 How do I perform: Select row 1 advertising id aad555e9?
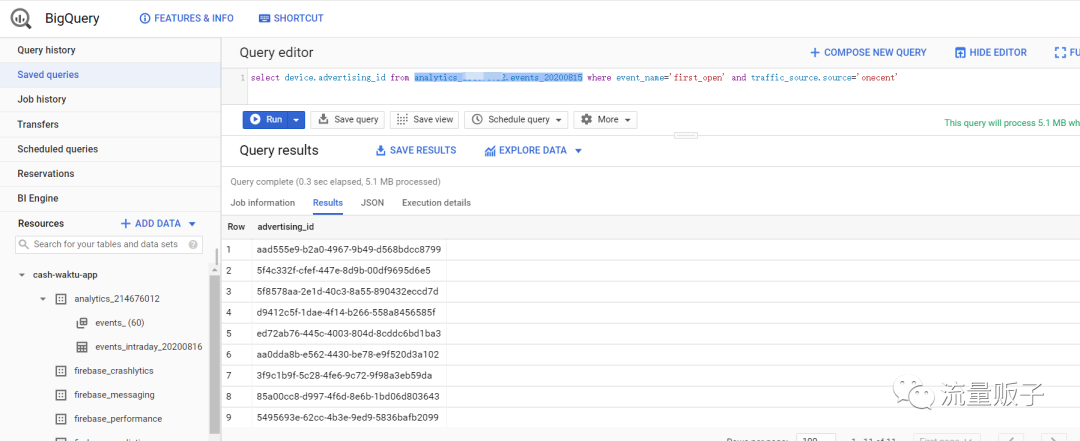pos(349,249)
